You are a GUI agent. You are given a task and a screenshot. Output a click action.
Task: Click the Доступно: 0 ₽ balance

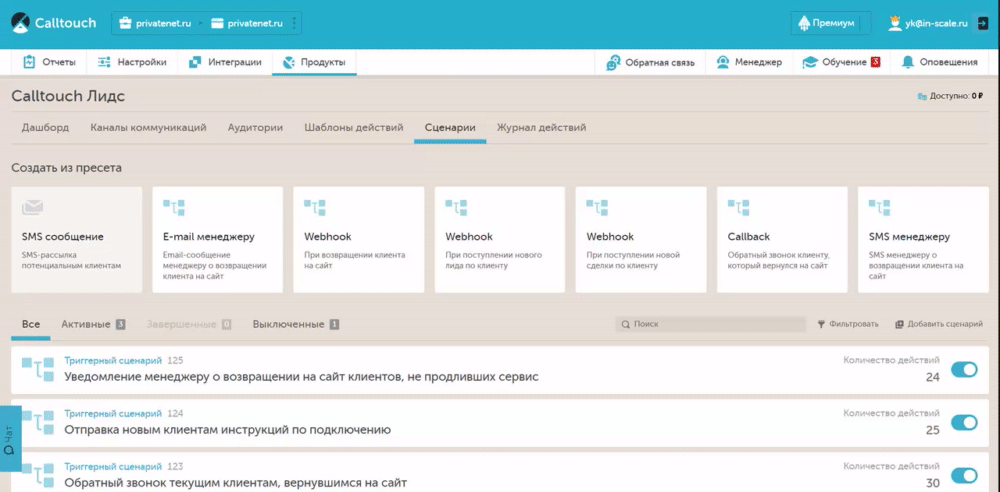[951, 96]
